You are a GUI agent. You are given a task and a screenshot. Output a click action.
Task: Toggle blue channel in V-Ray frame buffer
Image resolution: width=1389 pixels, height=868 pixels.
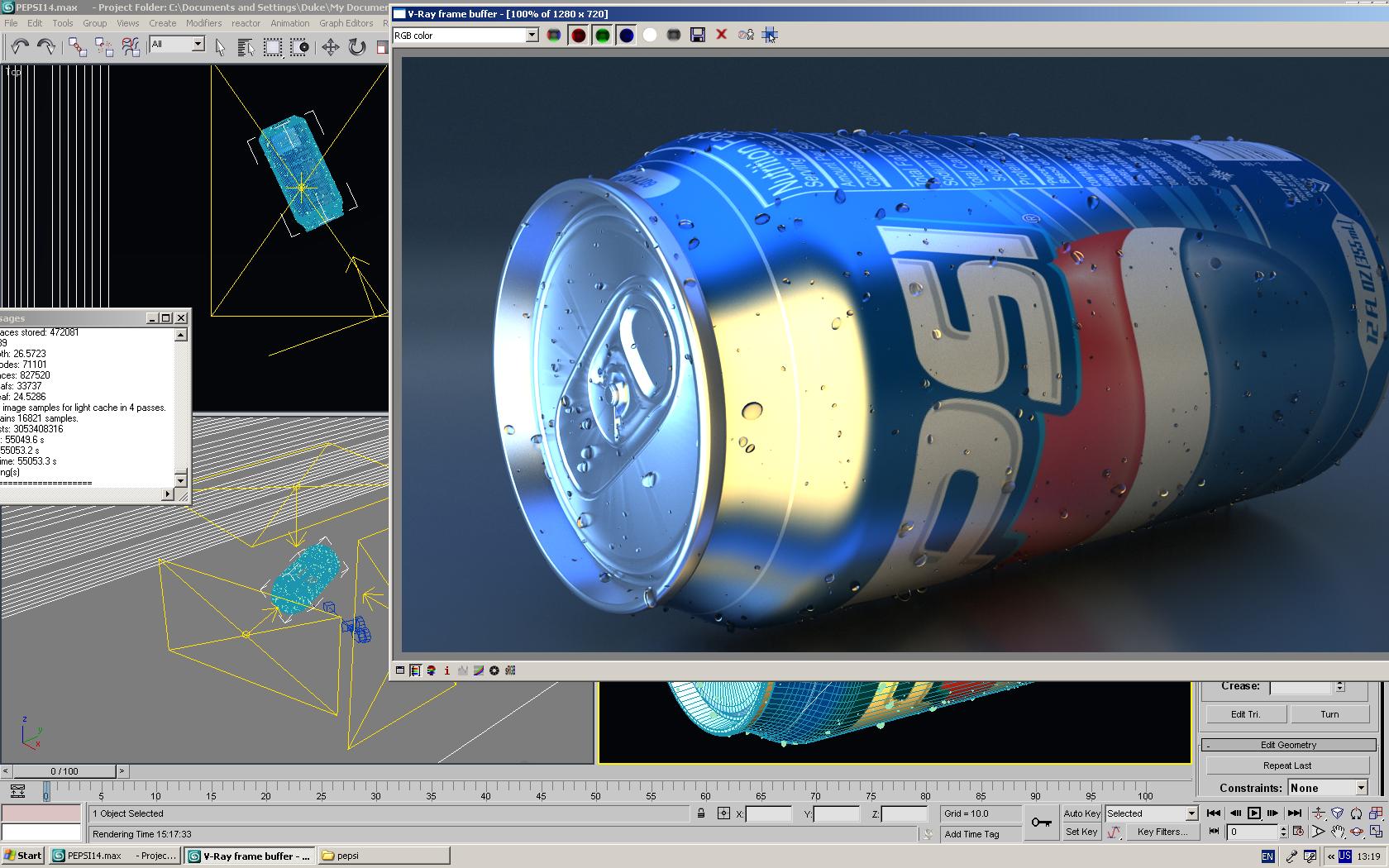[x=627, y=35]
